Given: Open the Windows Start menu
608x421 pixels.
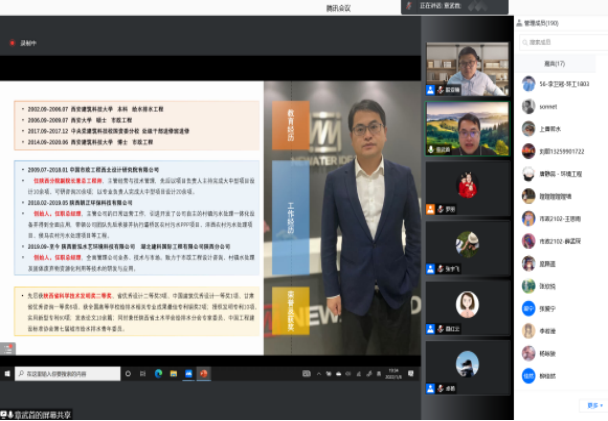Looking at the screenshot, I should (6, 373).
